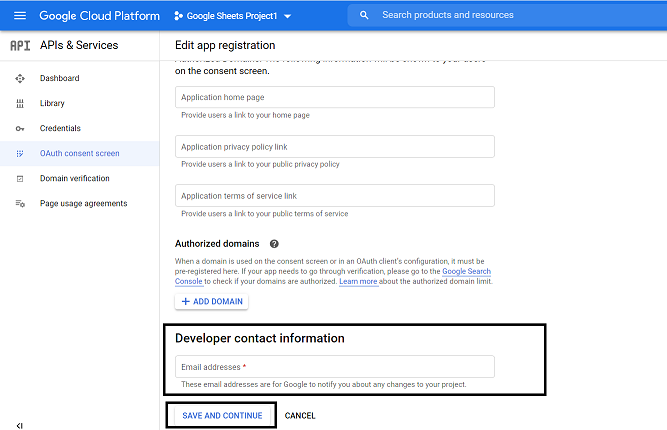Click the Library icon in sidebar
Screen dimensions: 667x430
point(20,103)
